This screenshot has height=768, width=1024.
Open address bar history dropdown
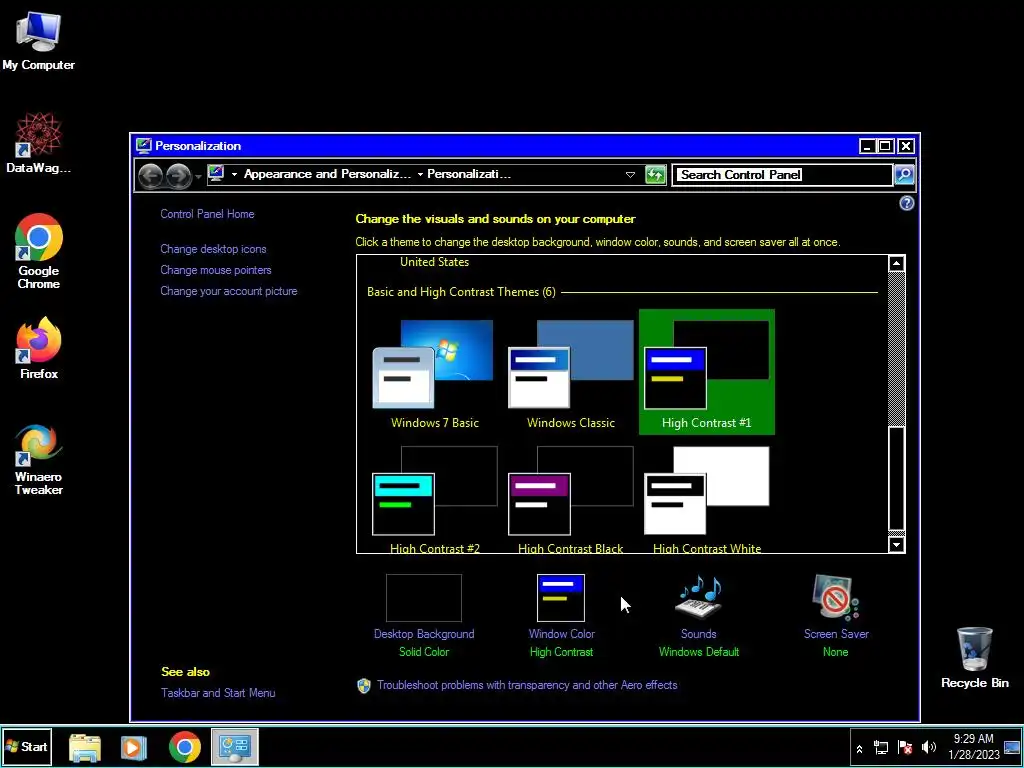click(x=630, y=174)
